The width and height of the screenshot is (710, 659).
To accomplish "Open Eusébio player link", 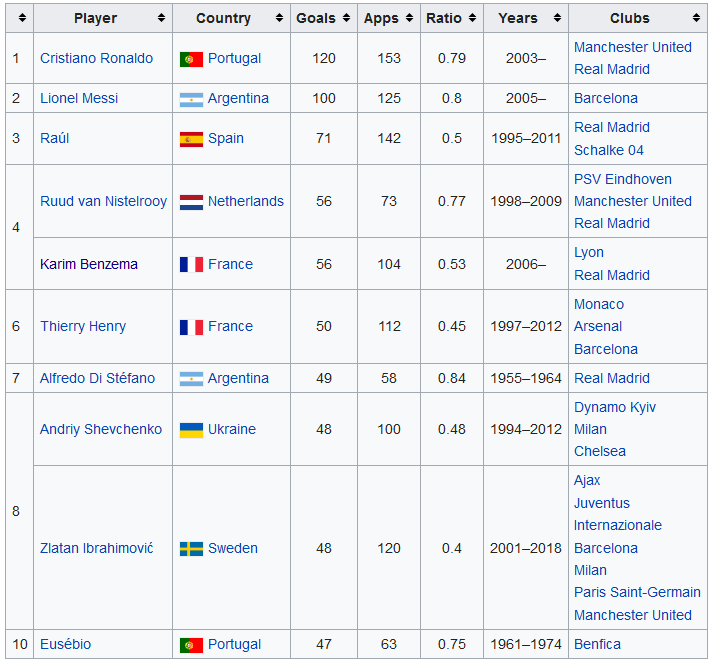I will pos(65,644).
